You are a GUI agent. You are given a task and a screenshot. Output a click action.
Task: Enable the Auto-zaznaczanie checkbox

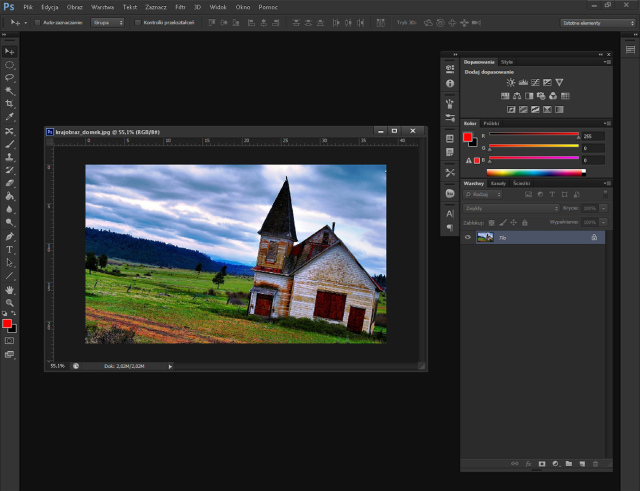[38, 23]
